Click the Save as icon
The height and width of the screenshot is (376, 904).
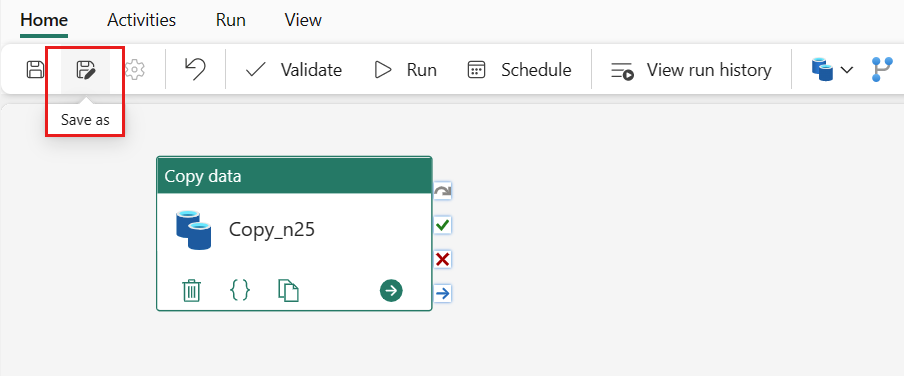click(85, 70)
